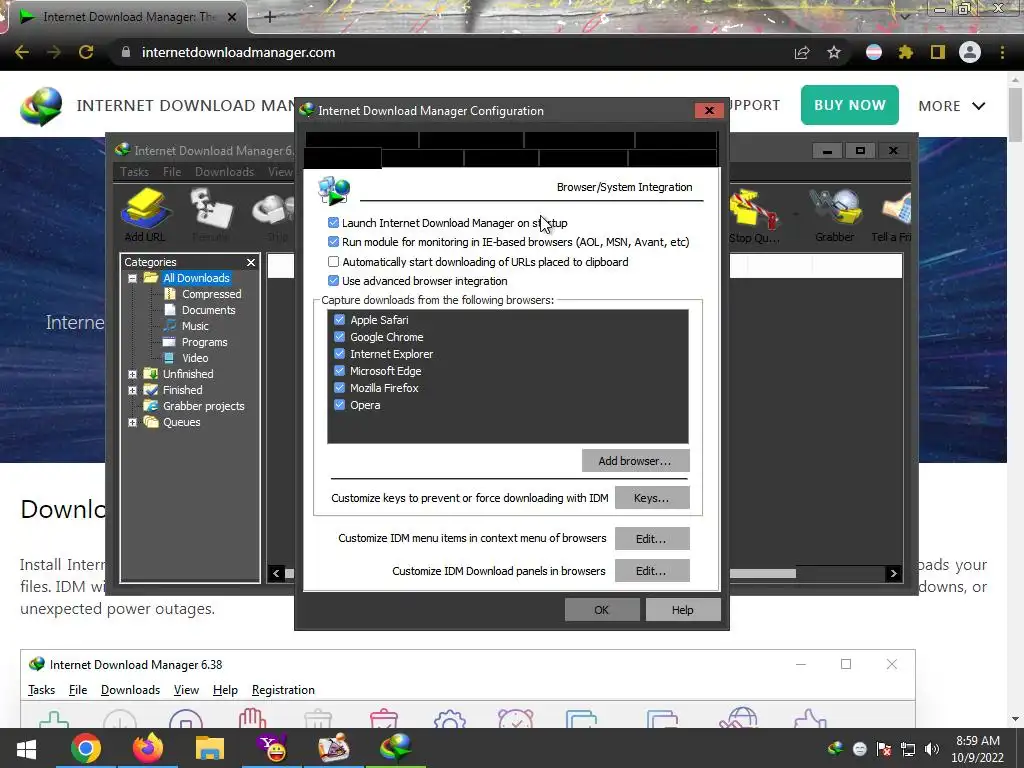This screenshot has height=768, width=1024.
Task: Click the Add browser... button
Action: [635, 461]
